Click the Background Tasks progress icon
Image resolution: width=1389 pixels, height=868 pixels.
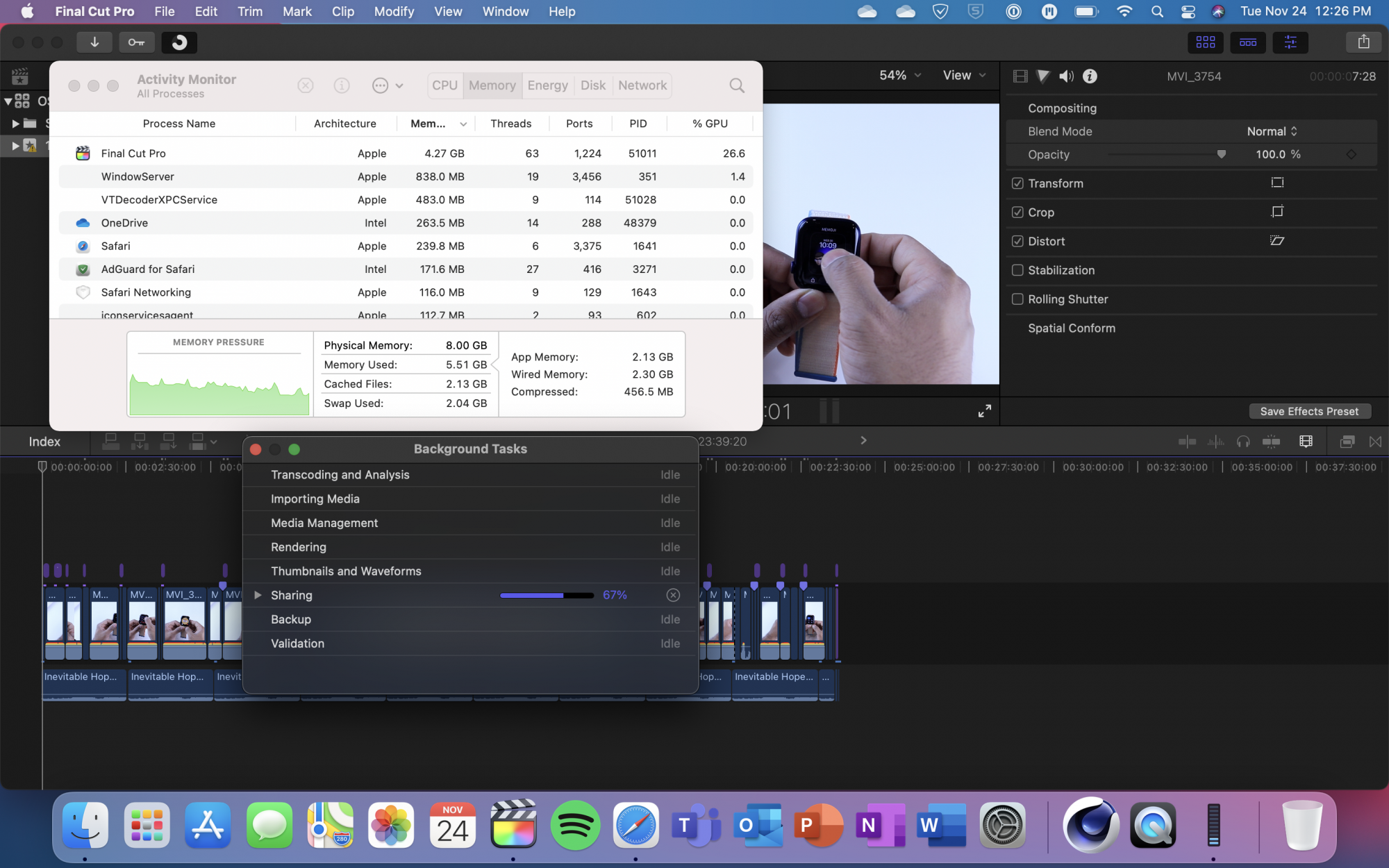coord(179,42)
